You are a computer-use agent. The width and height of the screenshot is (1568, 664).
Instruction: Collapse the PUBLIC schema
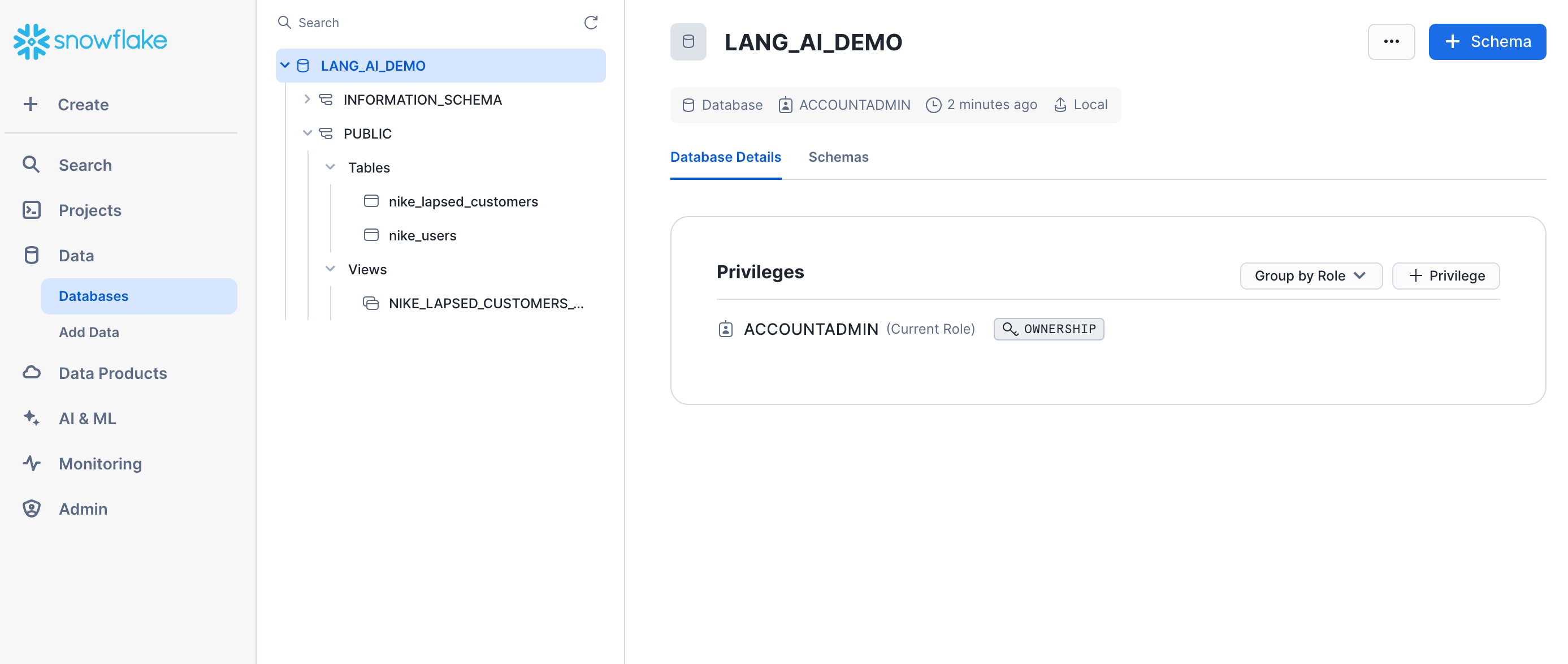coord(308,133)
